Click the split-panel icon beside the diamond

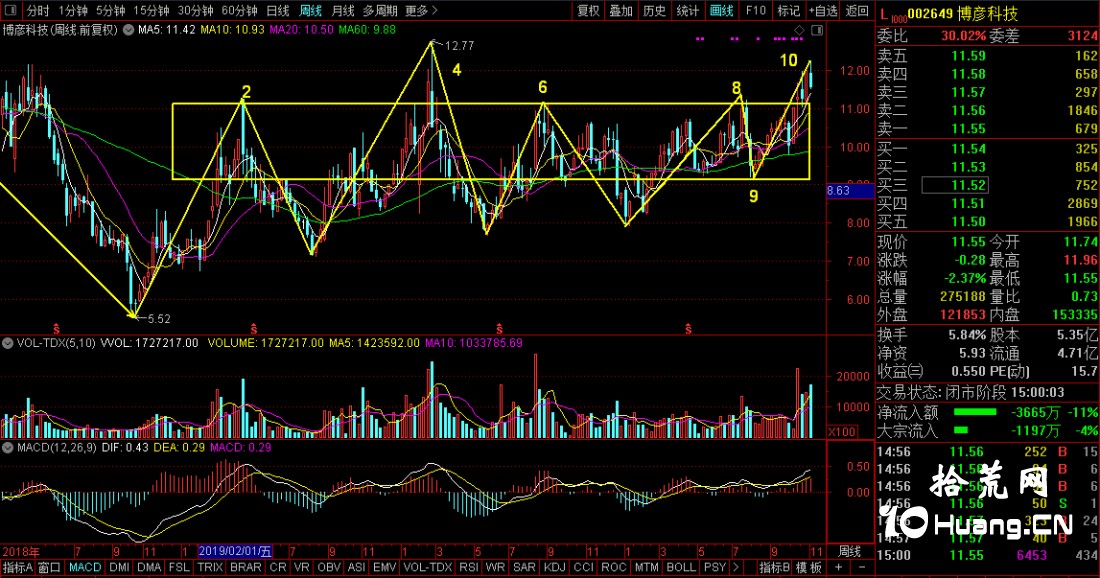pos(817,30)
